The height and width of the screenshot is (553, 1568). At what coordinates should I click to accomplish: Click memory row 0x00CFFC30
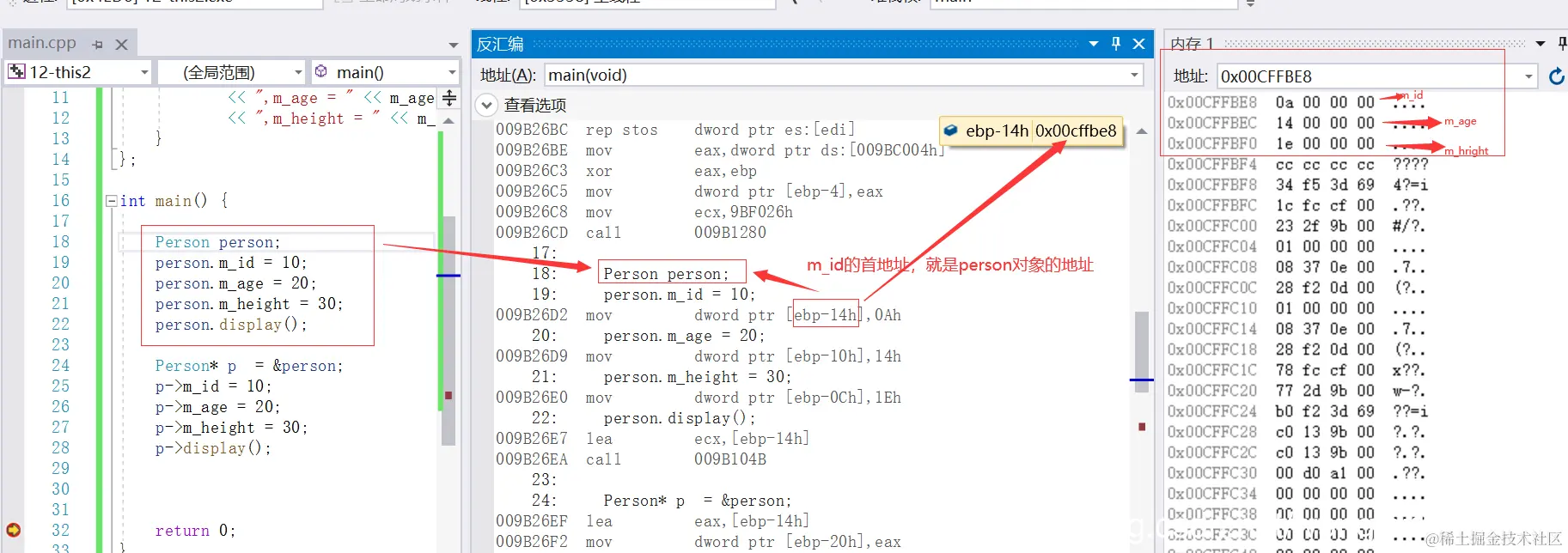(1297, 473)
